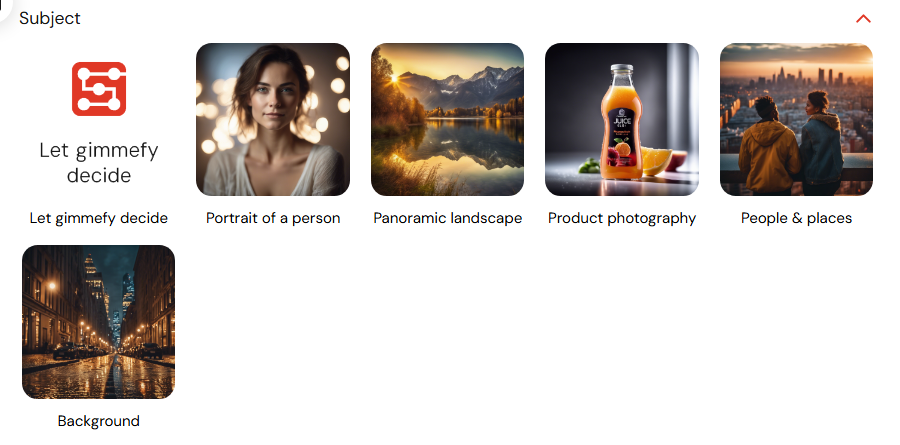The width and height of the screenshot is (900, 445).
Task: Click the 'People & places' caption text
Action: tap(796, 218)
